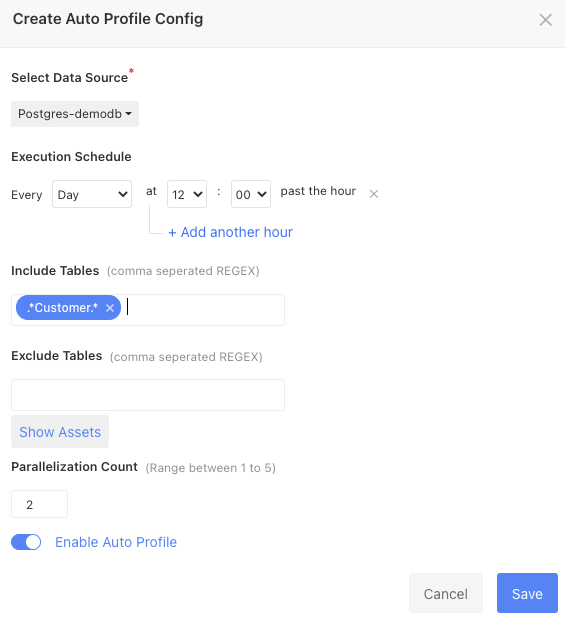Click the chevron arrow in Day selector
This screenshot has width=565, height=623.
[x=123, y=194]
